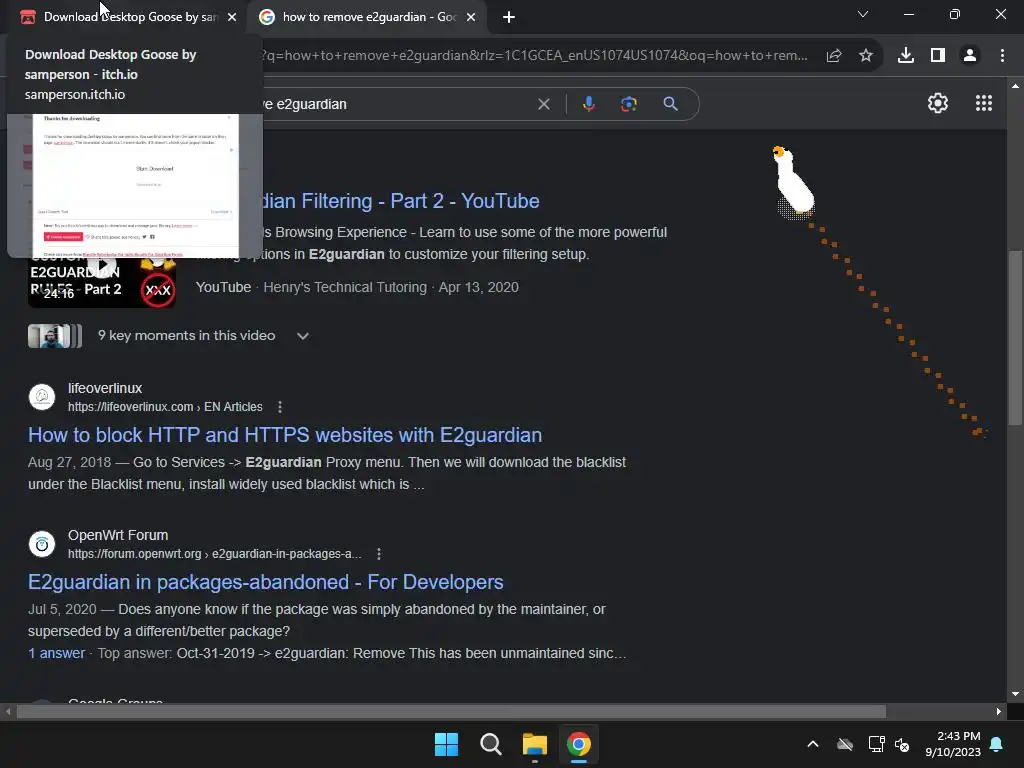Click the Chrome taskbar icon
This screenshot has width=1024, height=768.
point(579,744)
